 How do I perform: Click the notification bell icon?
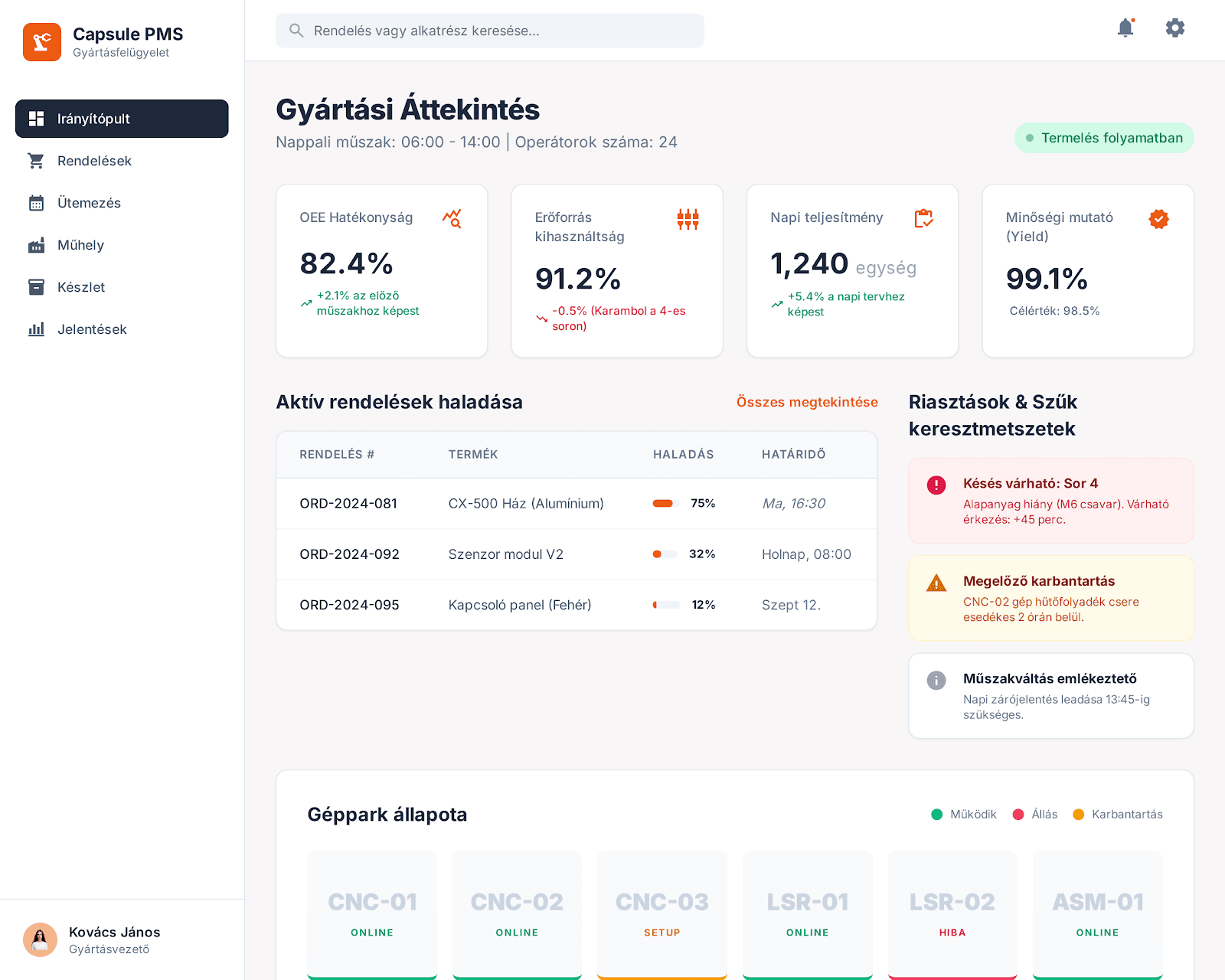coord(1125,28)
